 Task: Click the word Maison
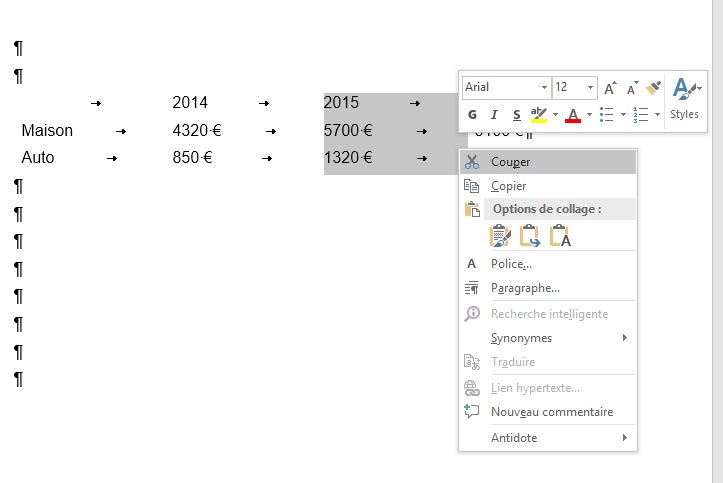tap(47, 130)
